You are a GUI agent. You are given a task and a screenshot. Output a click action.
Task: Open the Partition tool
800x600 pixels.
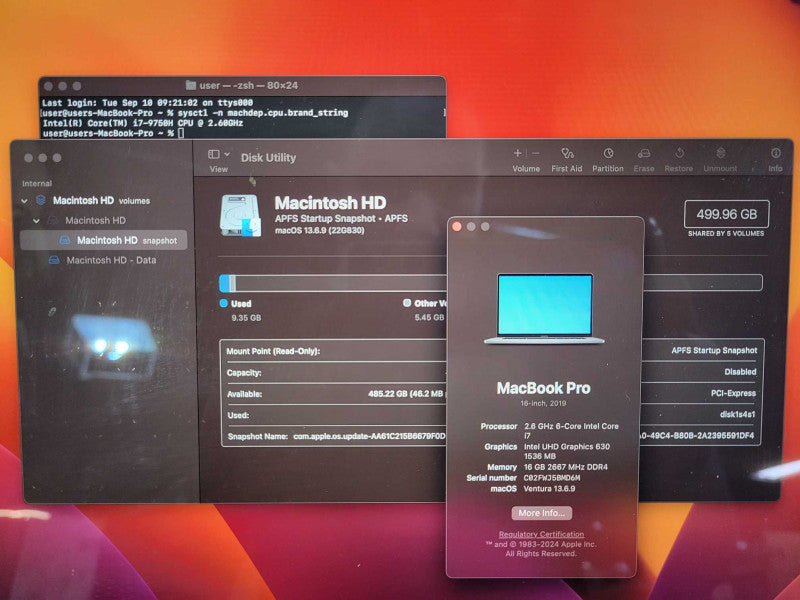point(608,153)
